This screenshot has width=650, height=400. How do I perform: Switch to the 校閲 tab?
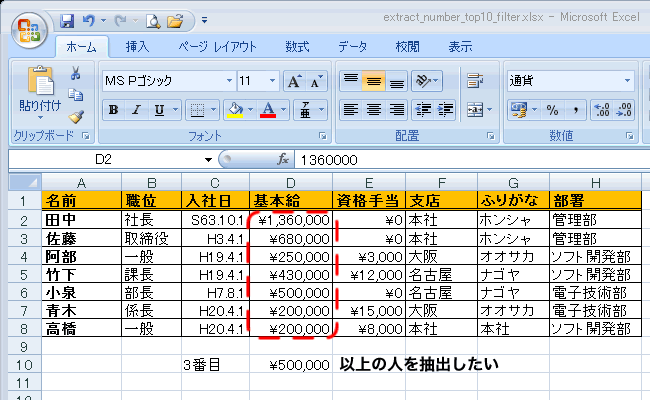click(407, 47)
